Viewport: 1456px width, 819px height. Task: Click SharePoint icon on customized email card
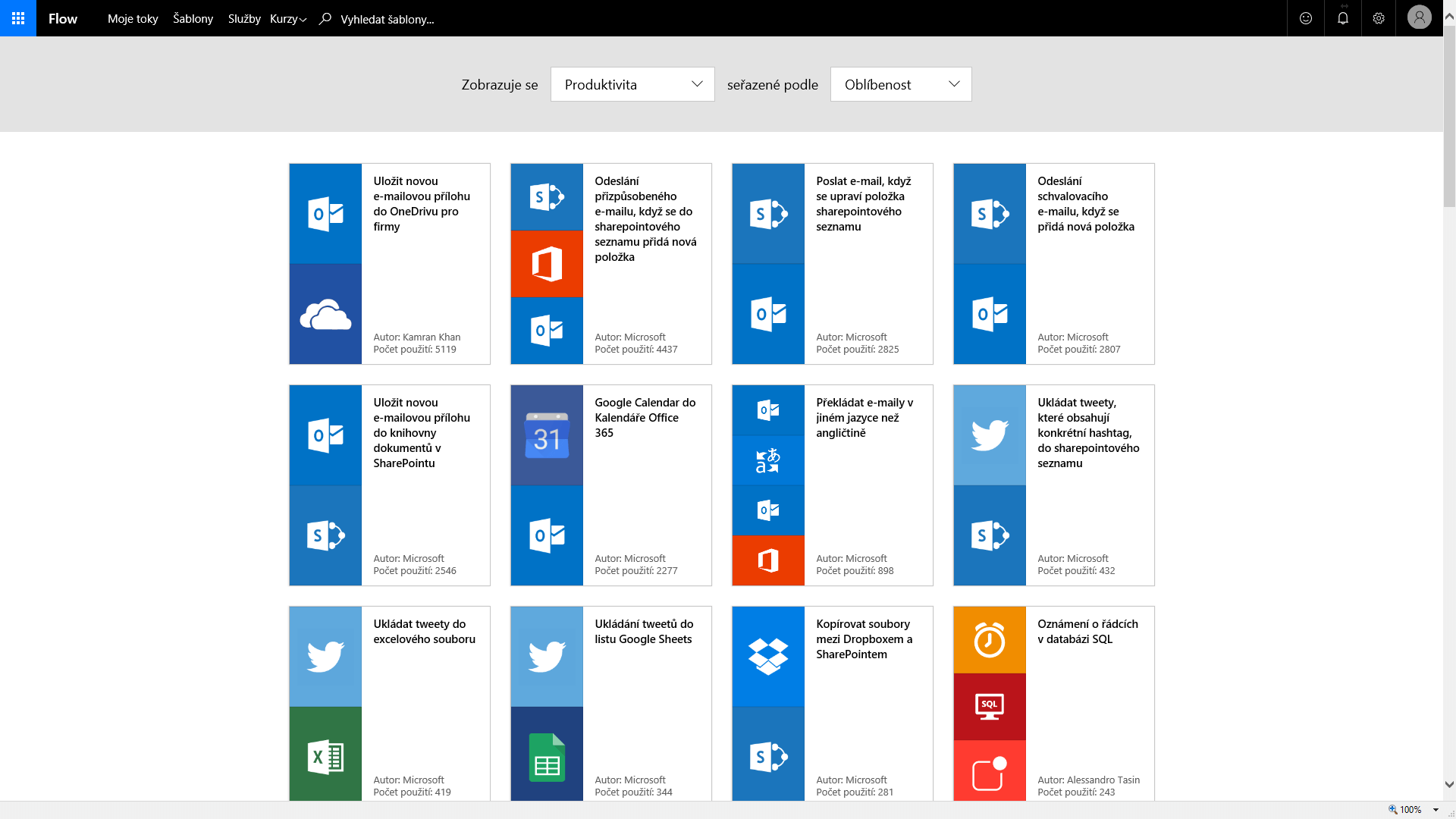(x=547, y=197)
